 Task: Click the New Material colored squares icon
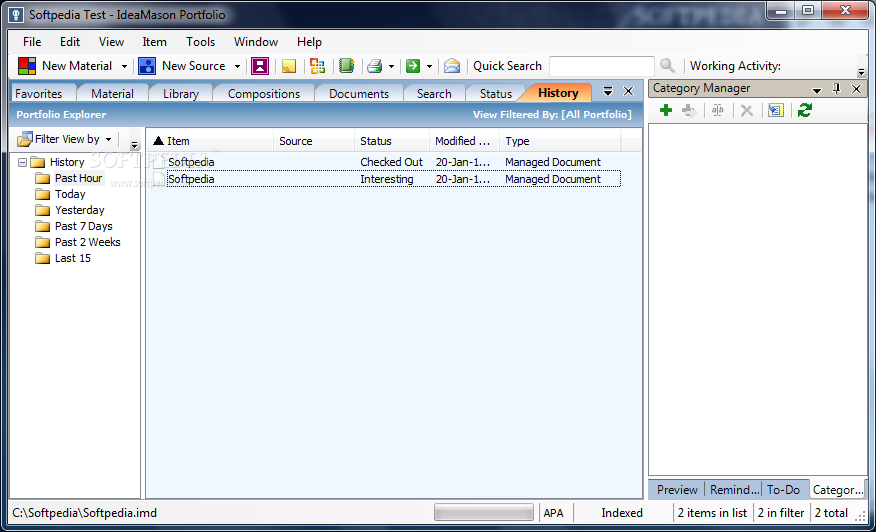coord(27,66)
